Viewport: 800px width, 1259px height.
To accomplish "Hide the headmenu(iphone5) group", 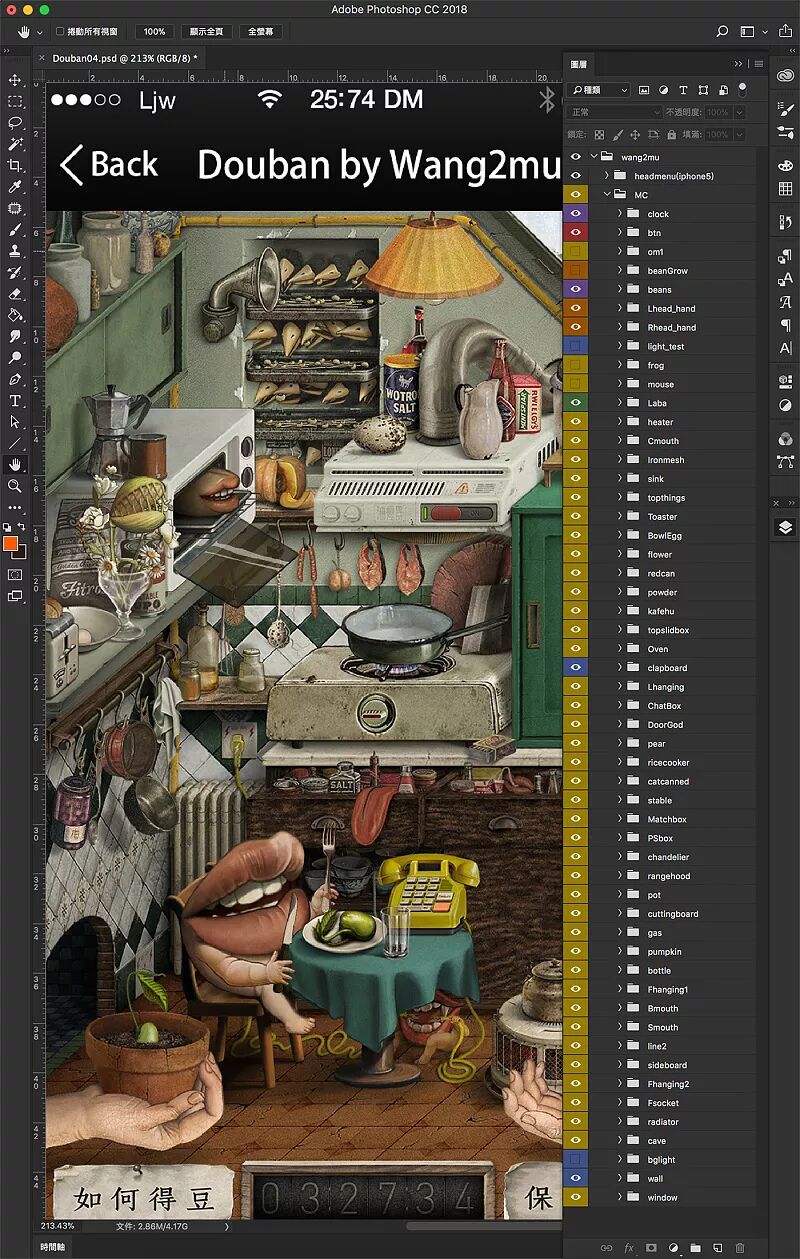I will [575, 176].
